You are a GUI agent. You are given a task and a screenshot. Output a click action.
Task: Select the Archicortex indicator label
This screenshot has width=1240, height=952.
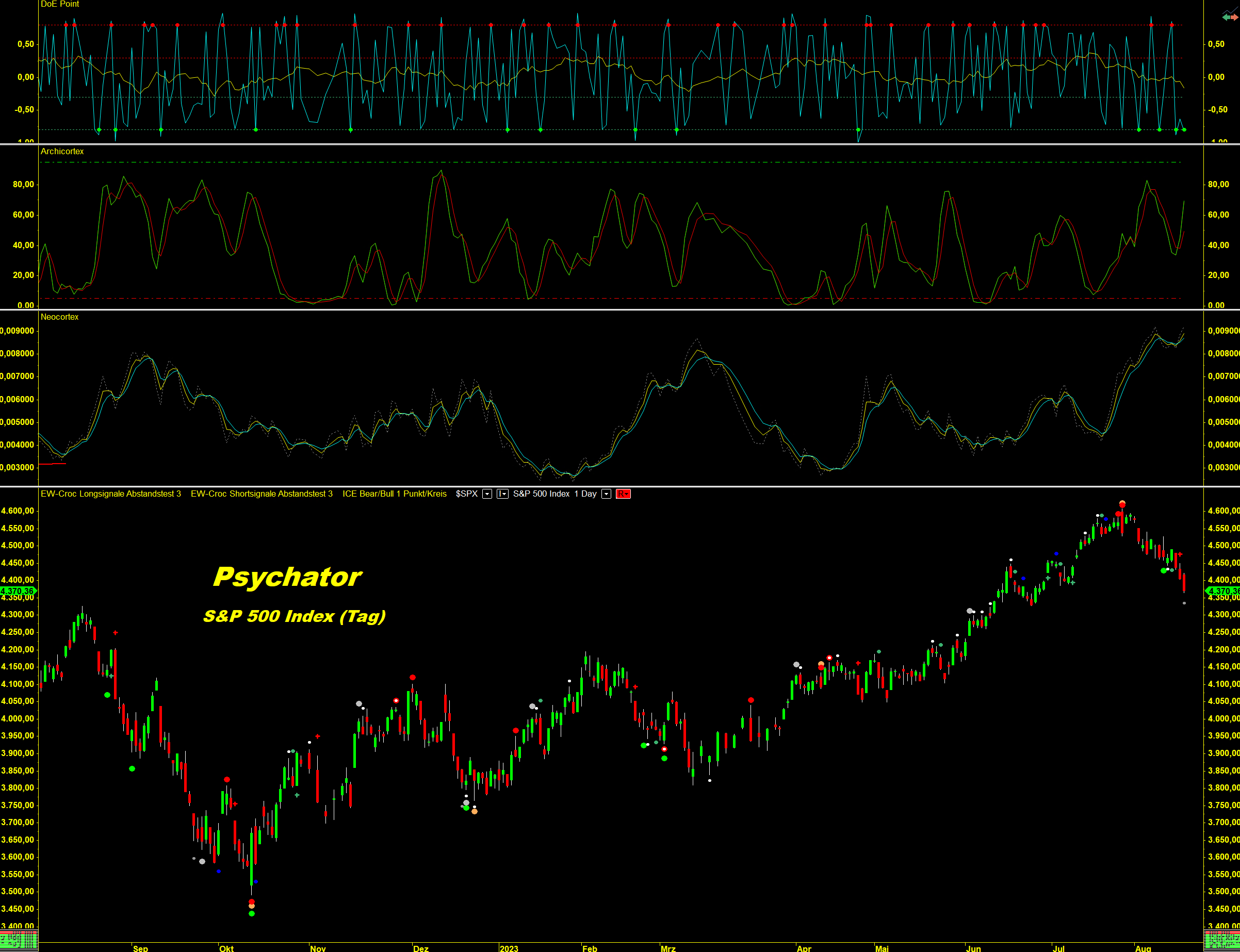coord(62,151)
